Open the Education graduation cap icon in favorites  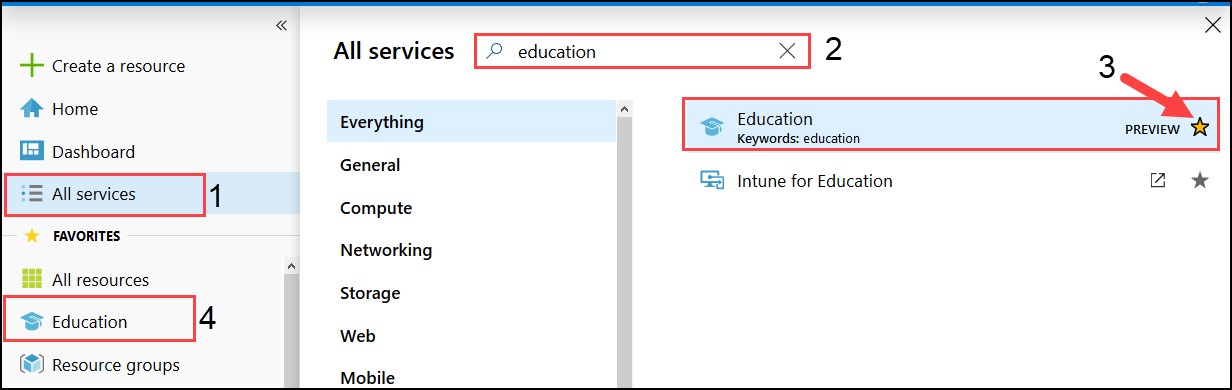tap(32, 322)
